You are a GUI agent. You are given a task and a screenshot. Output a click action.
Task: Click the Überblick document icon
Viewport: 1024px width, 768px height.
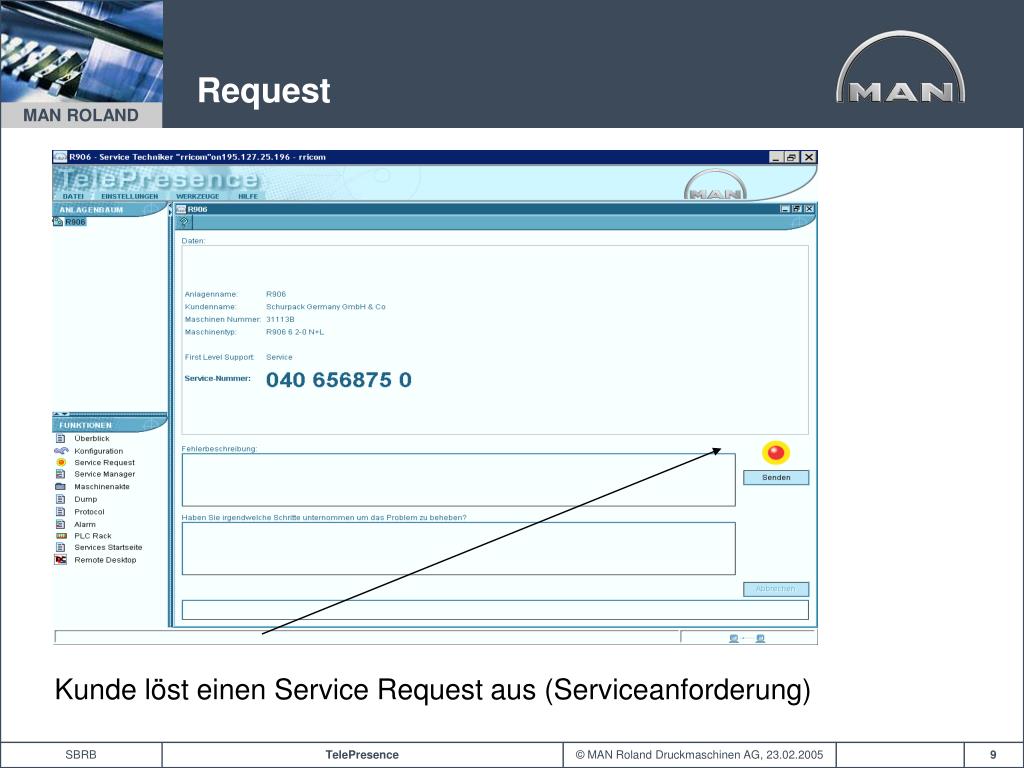point(60,439)
